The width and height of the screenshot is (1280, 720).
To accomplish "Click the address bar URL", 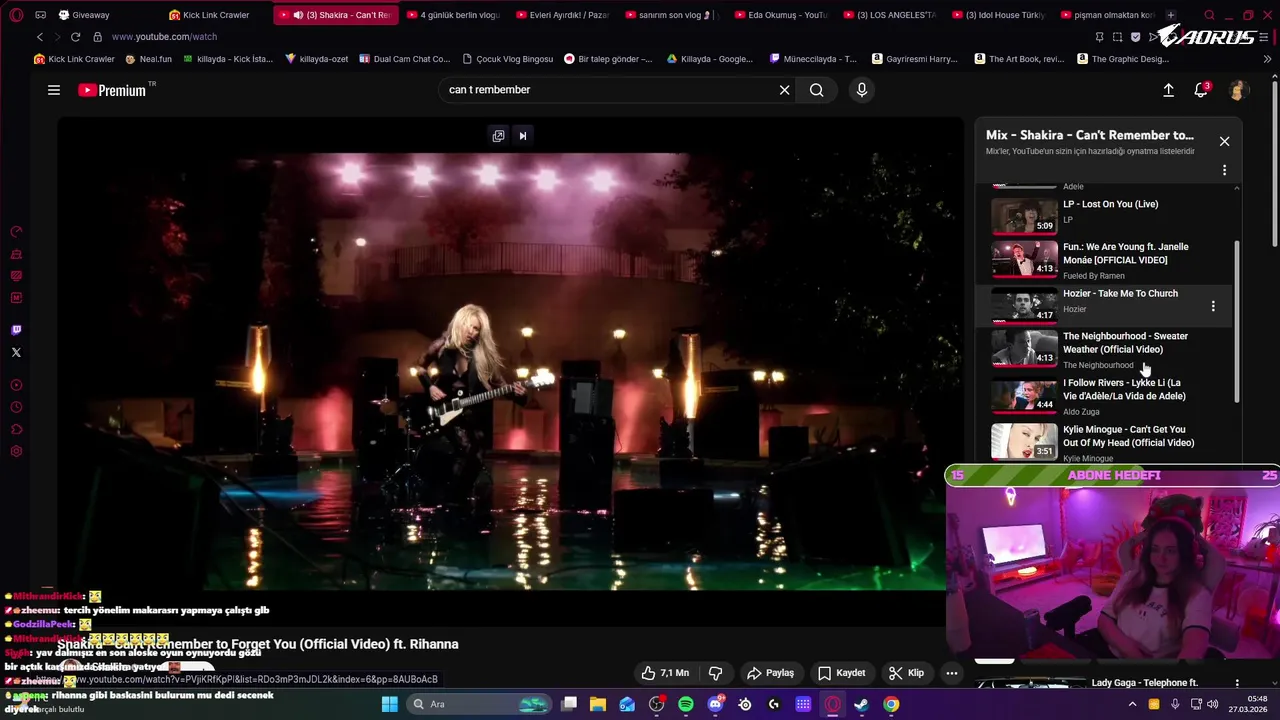I will pos(164,37).
